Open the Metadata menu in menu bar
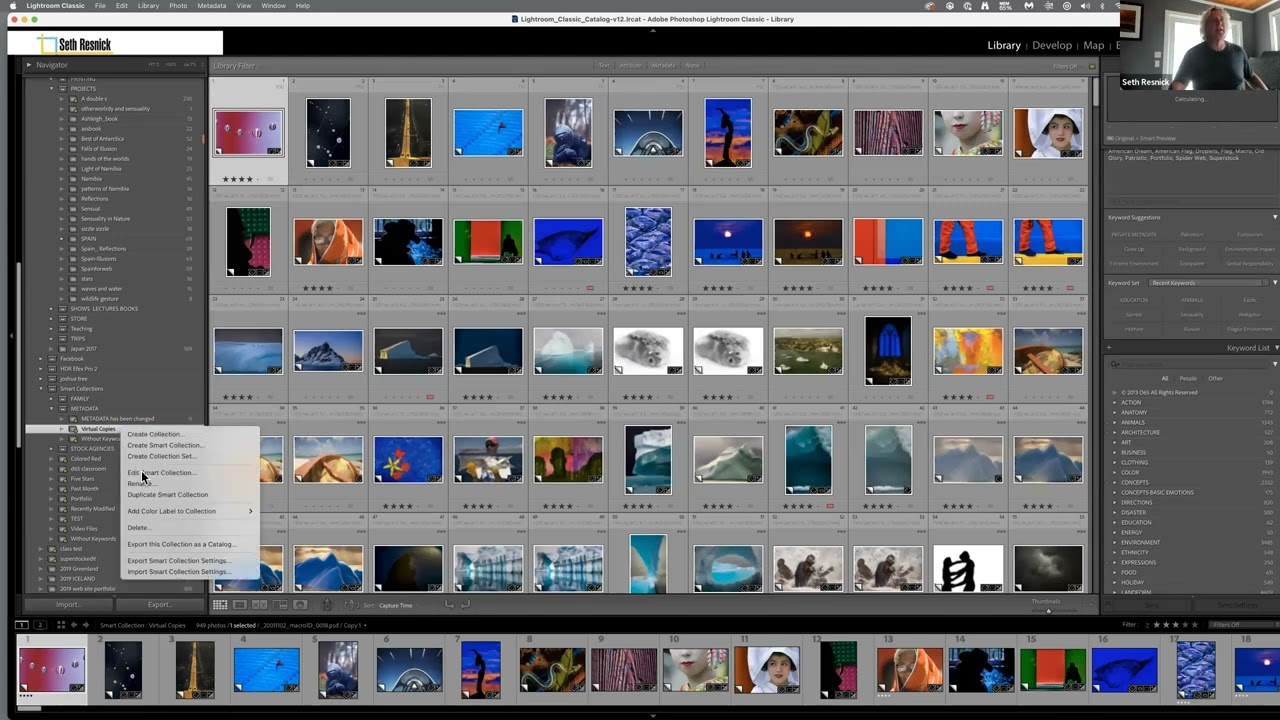The height and width of the screenshot is (720, 1280). pos(211,6)
